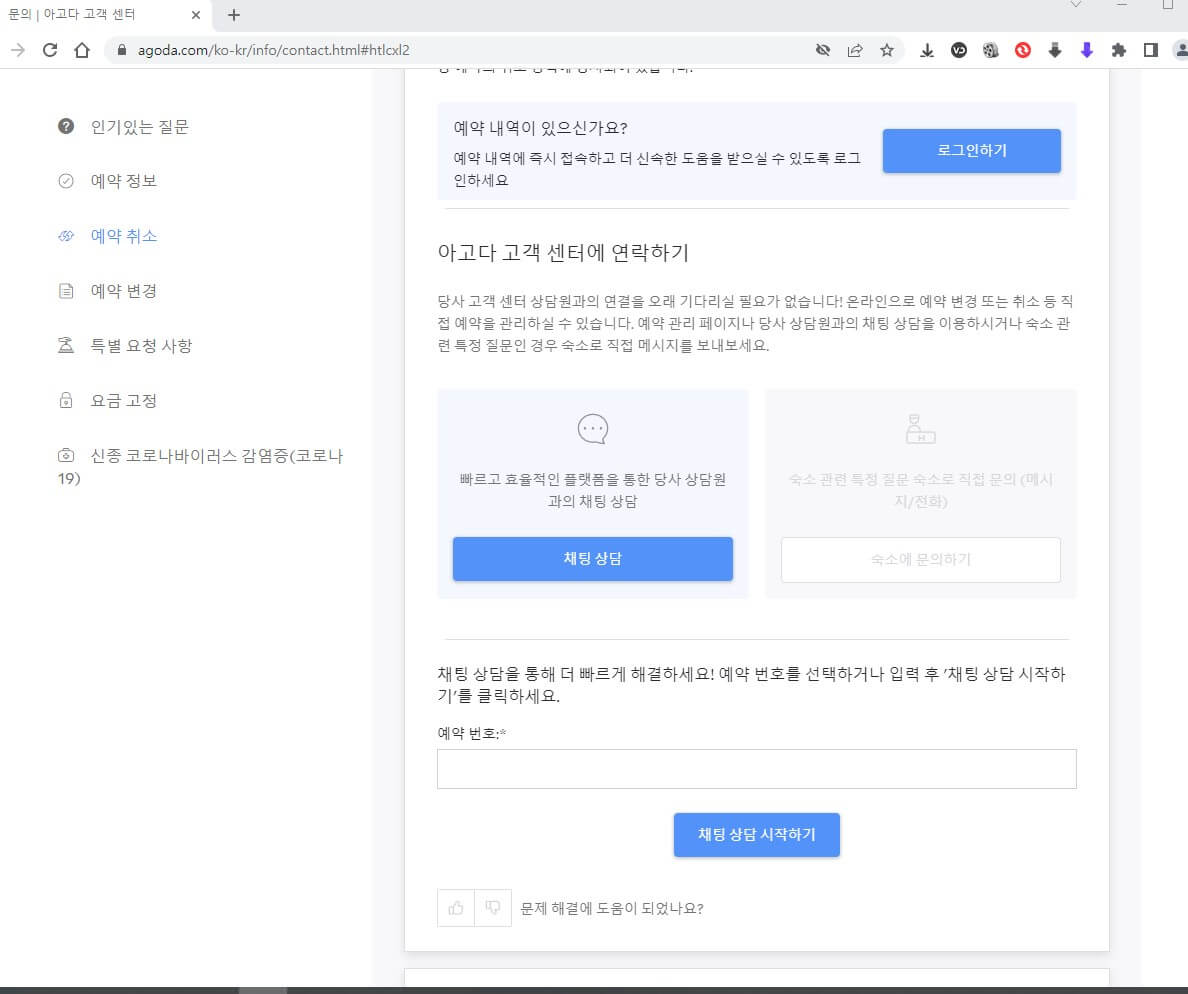Click the 로그인하기 button
The width and height of the screenshot is (1188, 994).
tap(971, 151)
